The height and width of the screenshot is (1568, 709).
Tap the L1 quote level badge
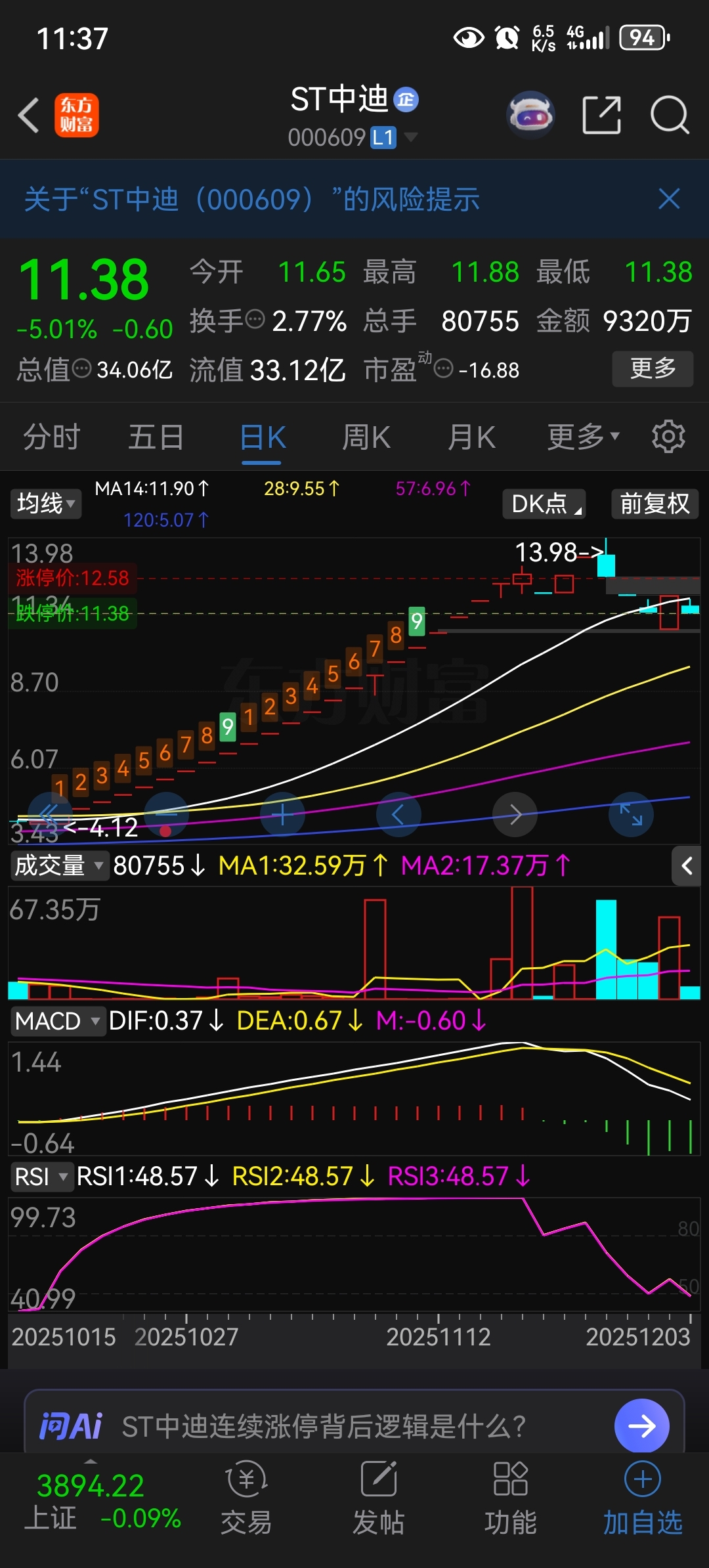point(383,137)
